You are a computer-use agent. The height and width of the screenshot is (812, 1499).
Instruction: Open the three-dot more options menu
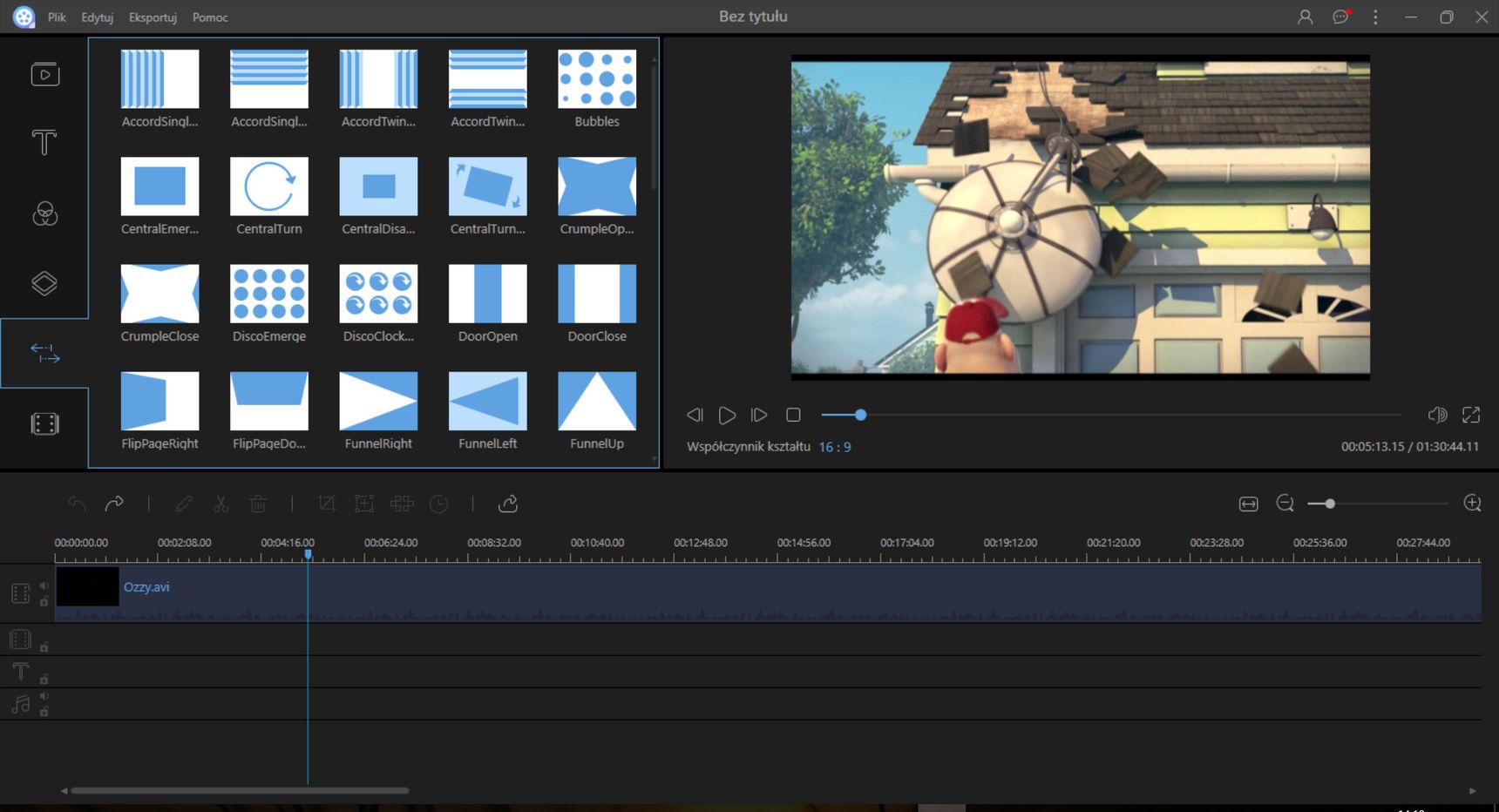pyautogui.click(x=1375, y=17)
